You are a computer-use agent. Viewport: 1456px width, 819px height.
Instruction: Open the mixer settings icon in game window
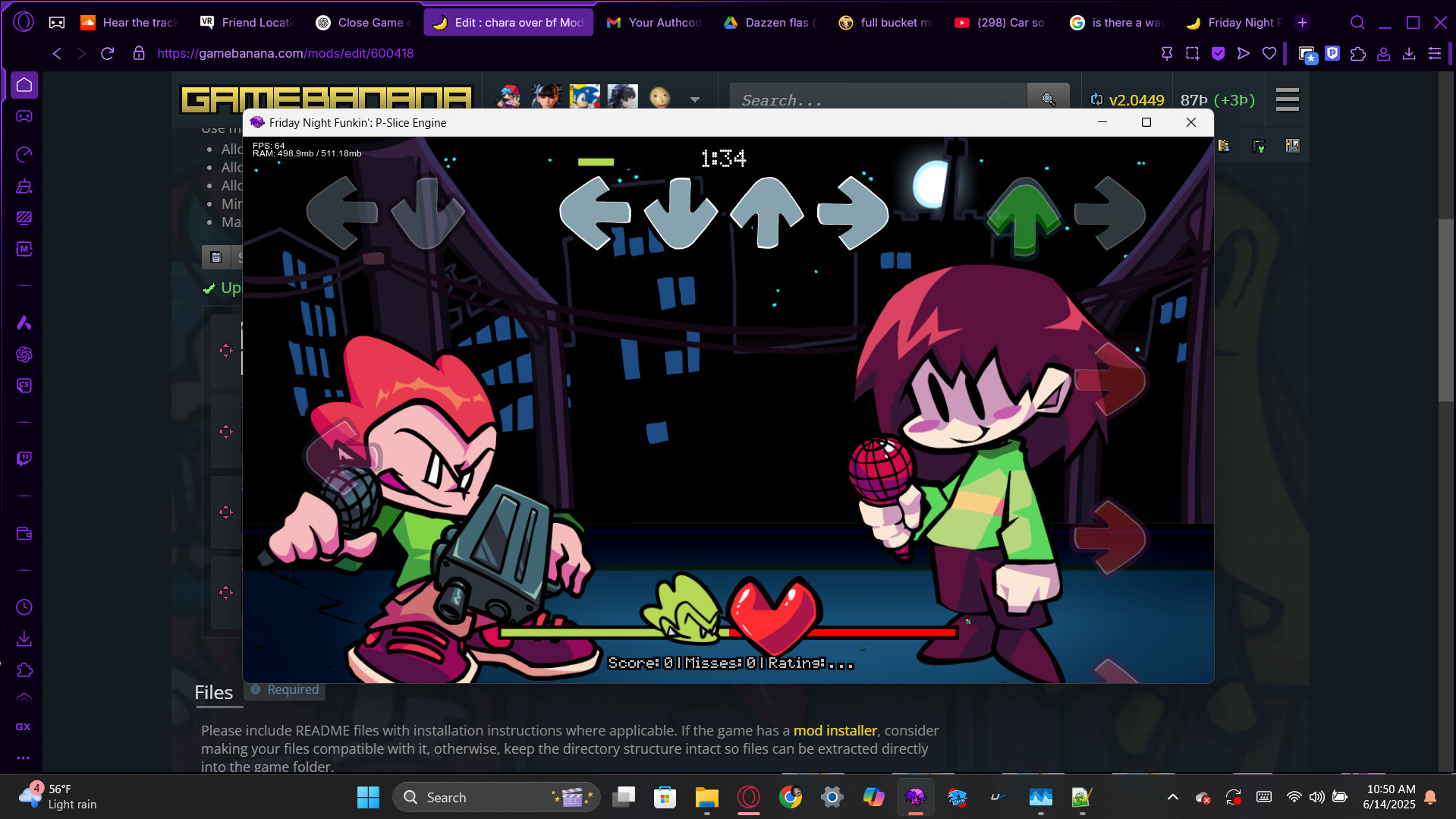click(1291, 146)
